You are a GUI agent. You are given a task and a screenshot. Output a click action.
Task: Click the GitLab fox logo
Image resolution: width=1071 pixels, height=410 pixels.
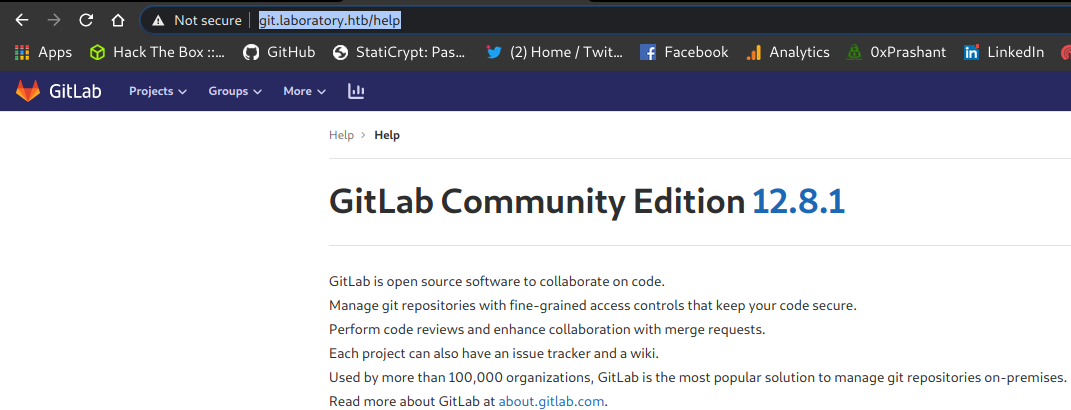pos(28,91)
